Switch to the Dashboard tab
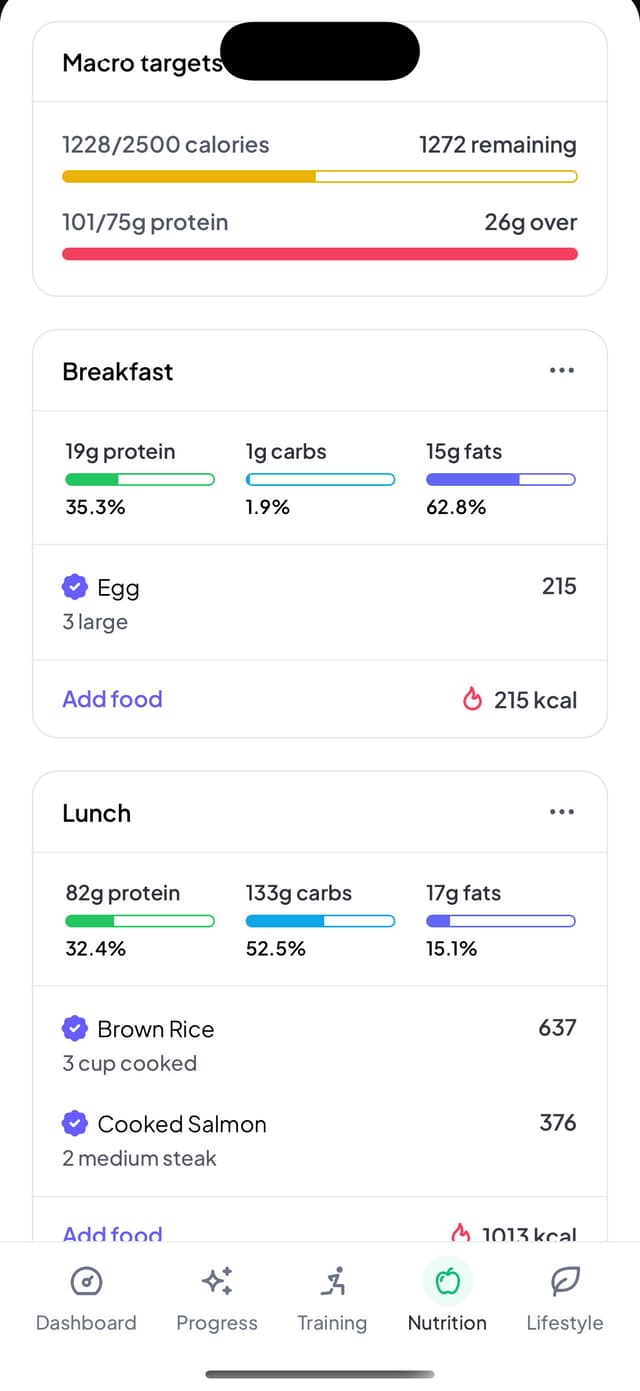640x1391 pixels. coord(86,1295)
